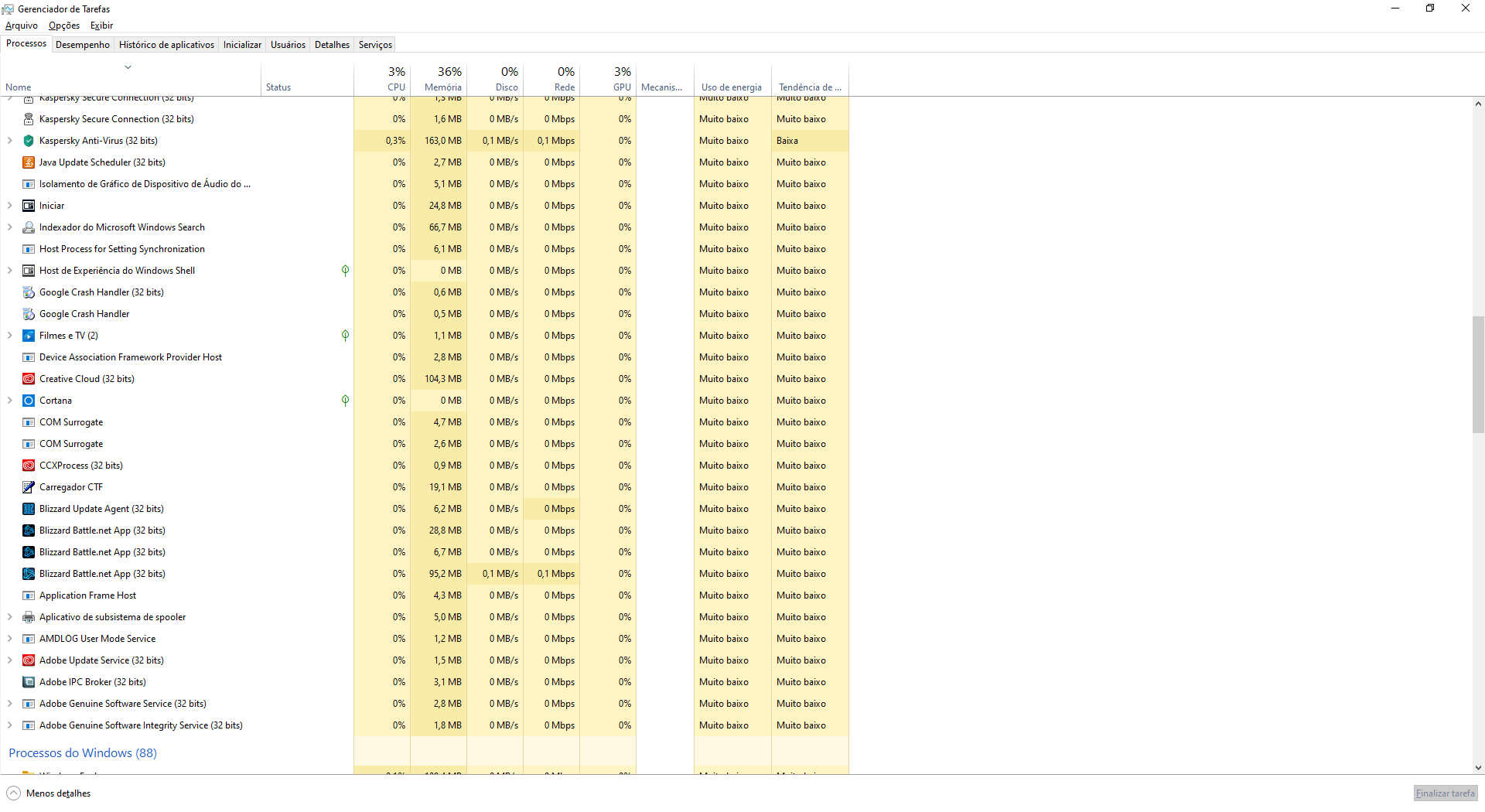Screen dimensions: 1485x812
Task: Open the Detalhes tab
Action: 332,45
